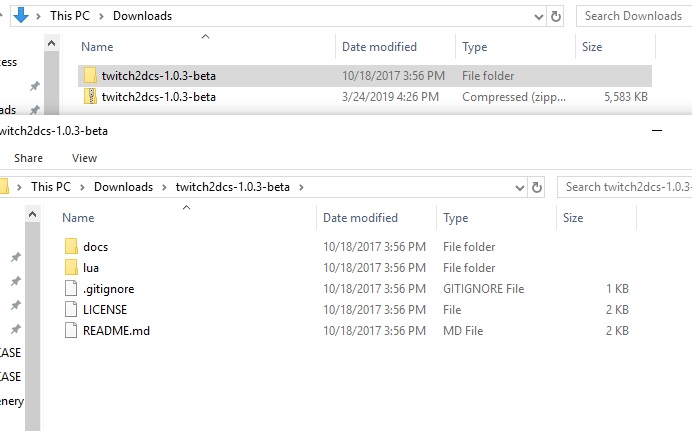Select the .gitignore file name

108,289
